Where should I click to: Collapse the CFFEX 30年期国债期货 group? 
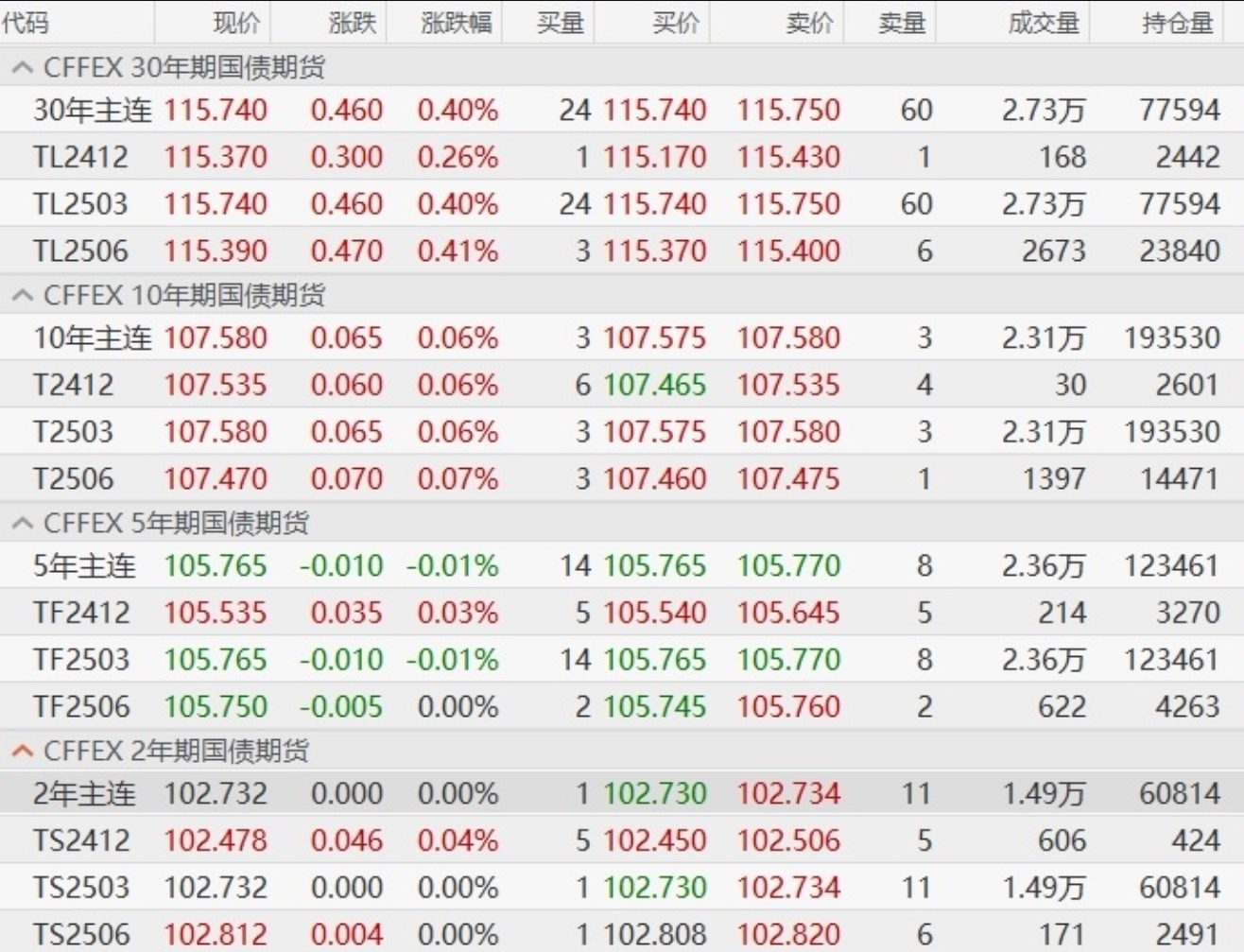point(23,68)
